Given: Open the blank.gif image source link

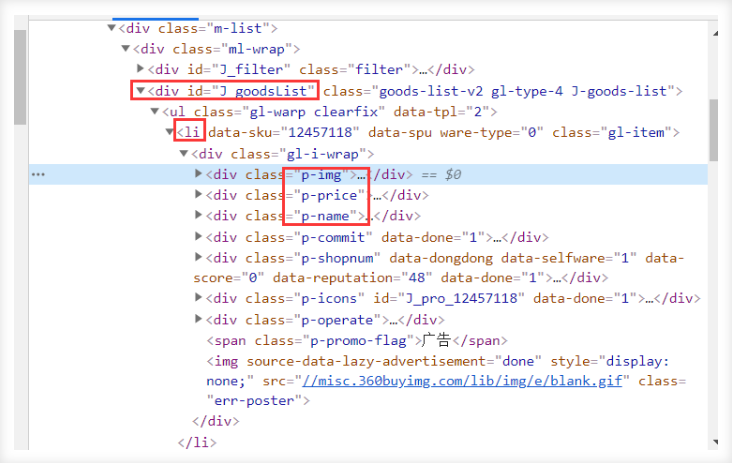Looking at the screenshot, I should [x=462, y=381].
